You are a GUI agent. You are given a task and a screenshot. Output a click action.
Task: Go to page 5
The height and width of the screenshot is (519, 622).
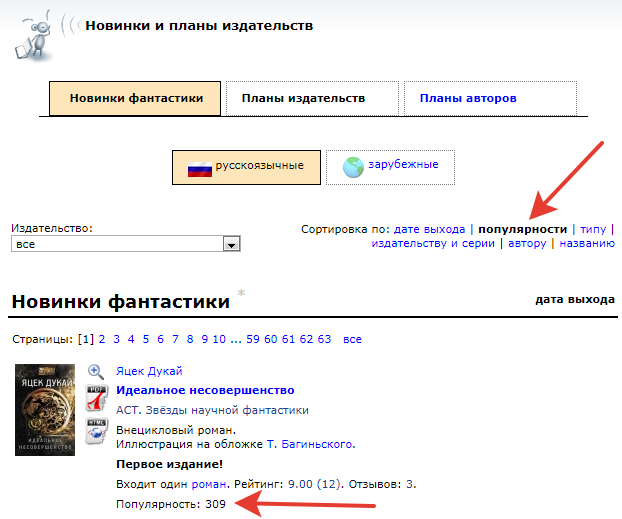pos(146,339)
